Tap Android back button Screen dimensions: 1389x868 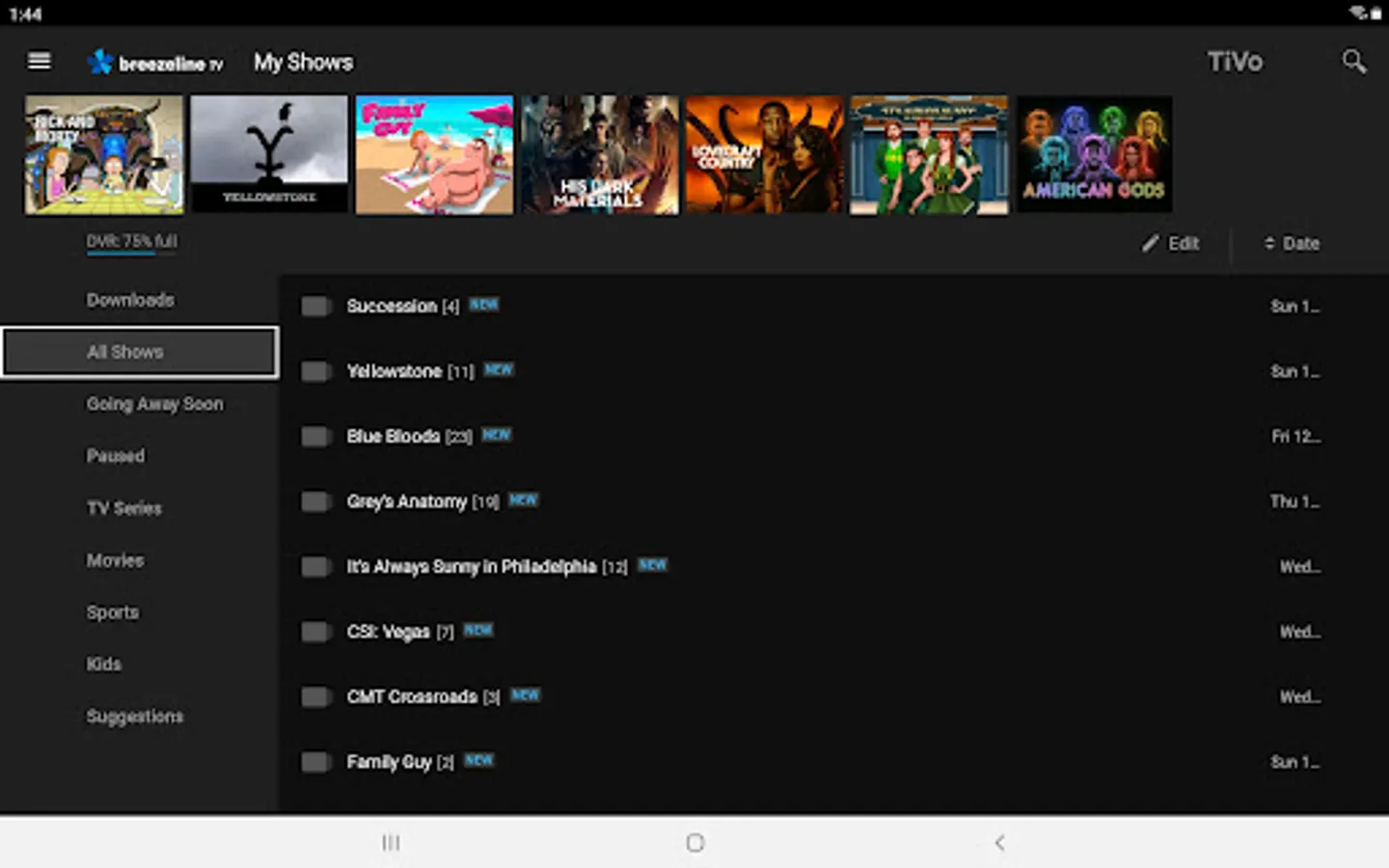(x=999, y=843)
